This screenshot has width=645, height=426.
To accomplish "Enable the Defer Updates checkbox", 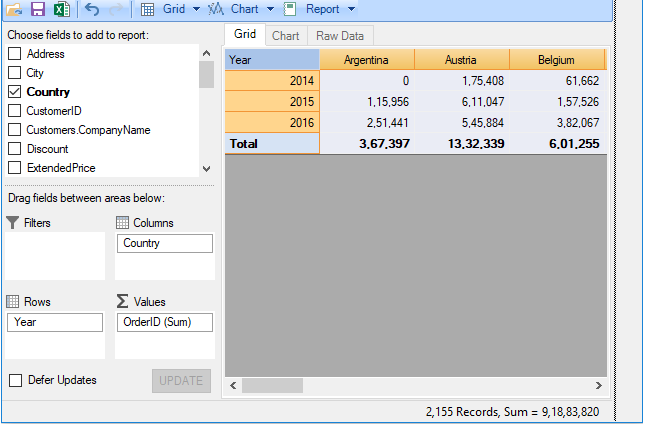I will [x=15, y=380].
